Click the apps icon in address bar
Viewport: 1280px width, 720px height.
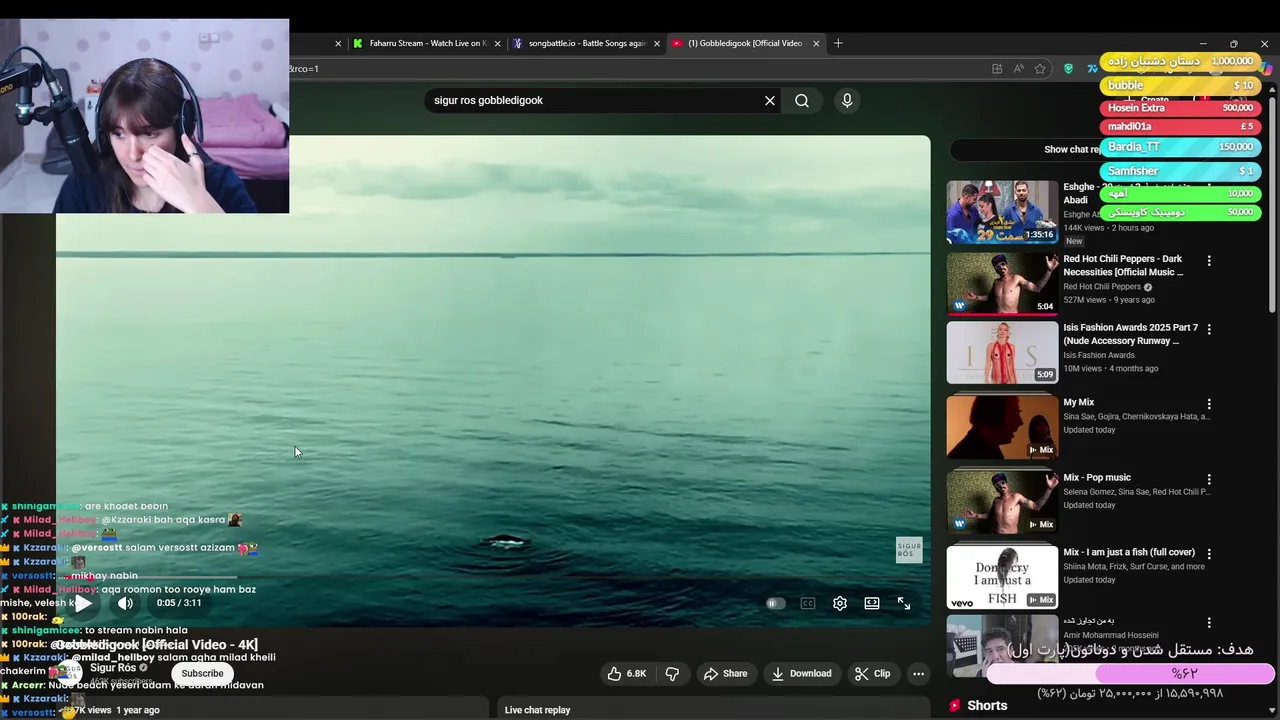(x=997, y=69)
